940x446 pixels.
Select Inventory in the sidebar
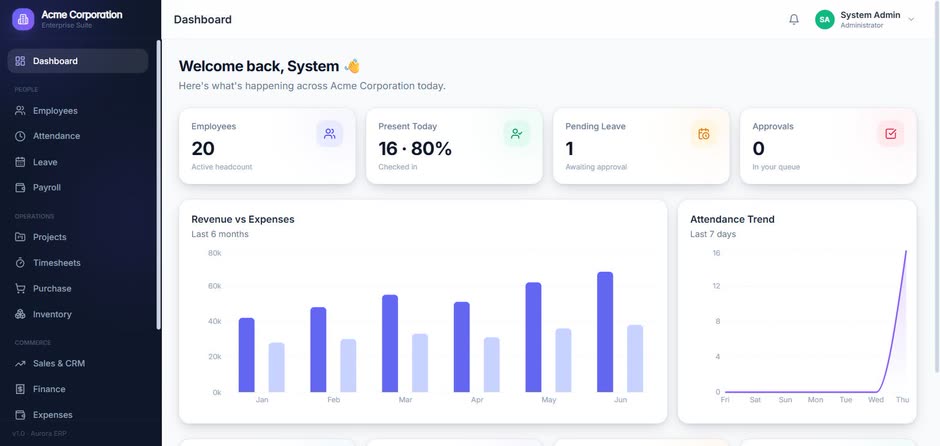click(78, 314)
